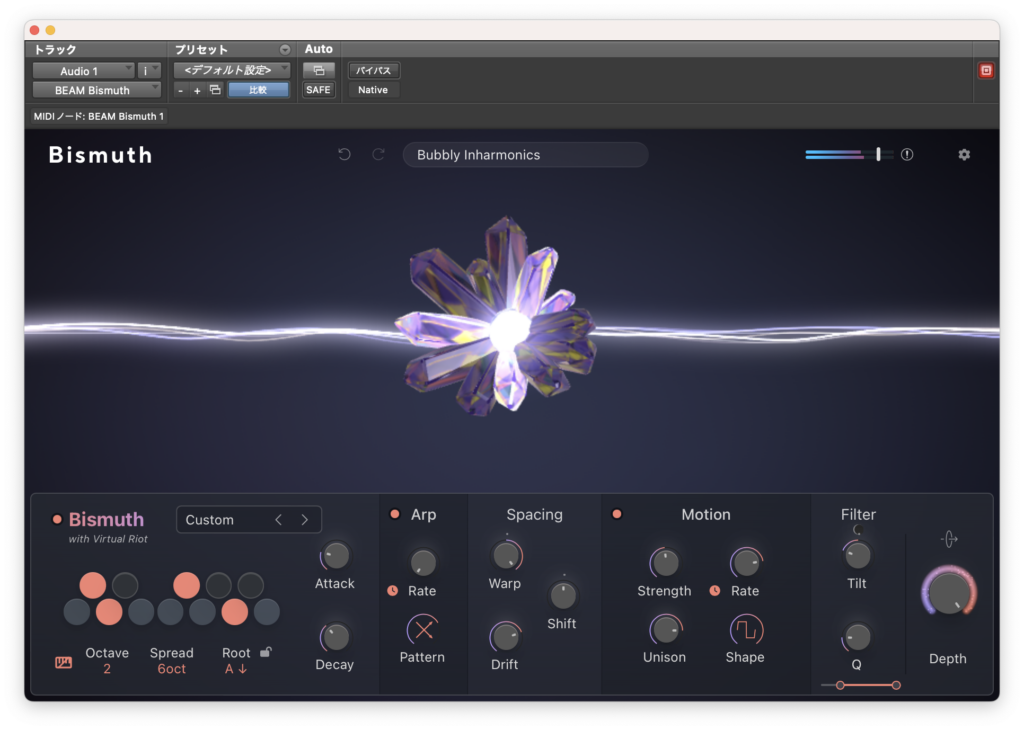
Task: Open the insert position 'i' selector
Action: (150, 71)
